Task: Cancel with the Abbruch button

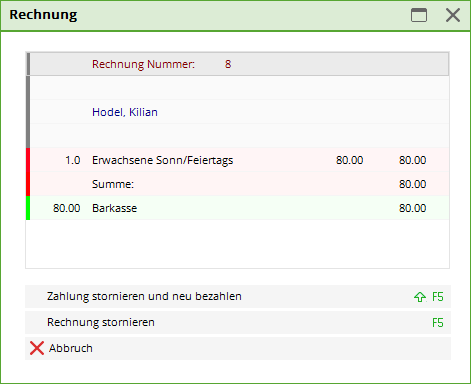Action: (x=238, y=348)
